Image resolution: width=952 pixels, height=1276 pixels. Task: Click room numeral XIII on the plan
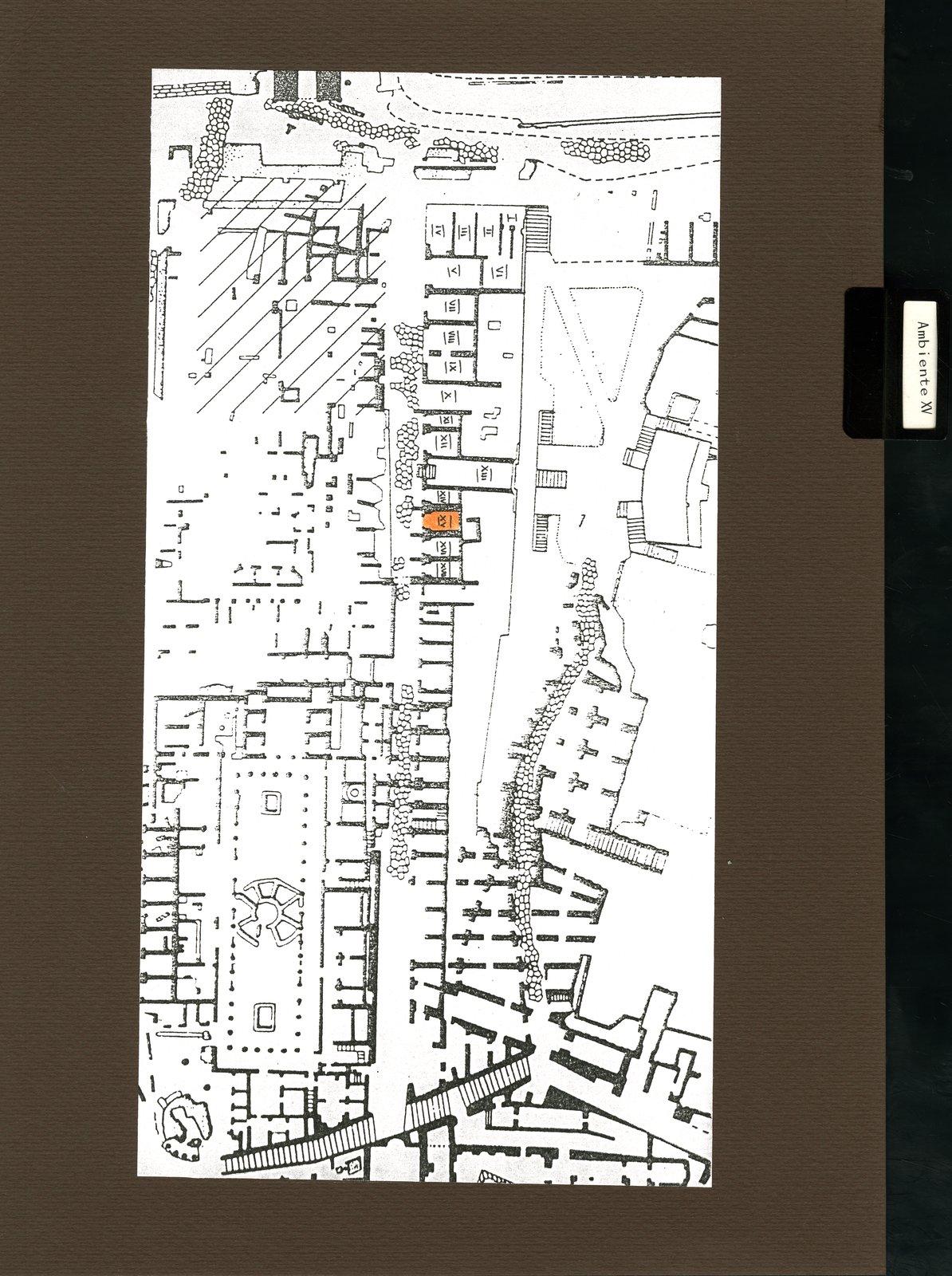(486, 474)
